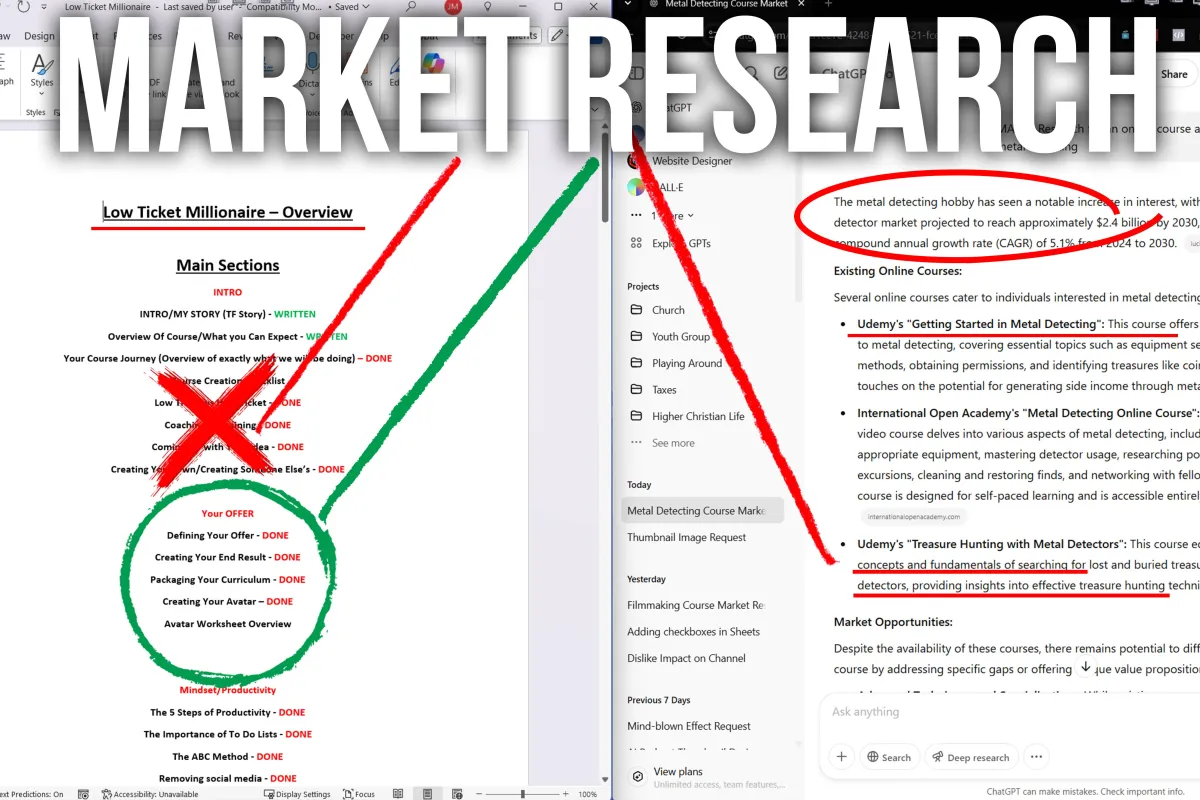Select Web Layout view in Word
This screenshot has width=1200, height=800.
point(455,794)
